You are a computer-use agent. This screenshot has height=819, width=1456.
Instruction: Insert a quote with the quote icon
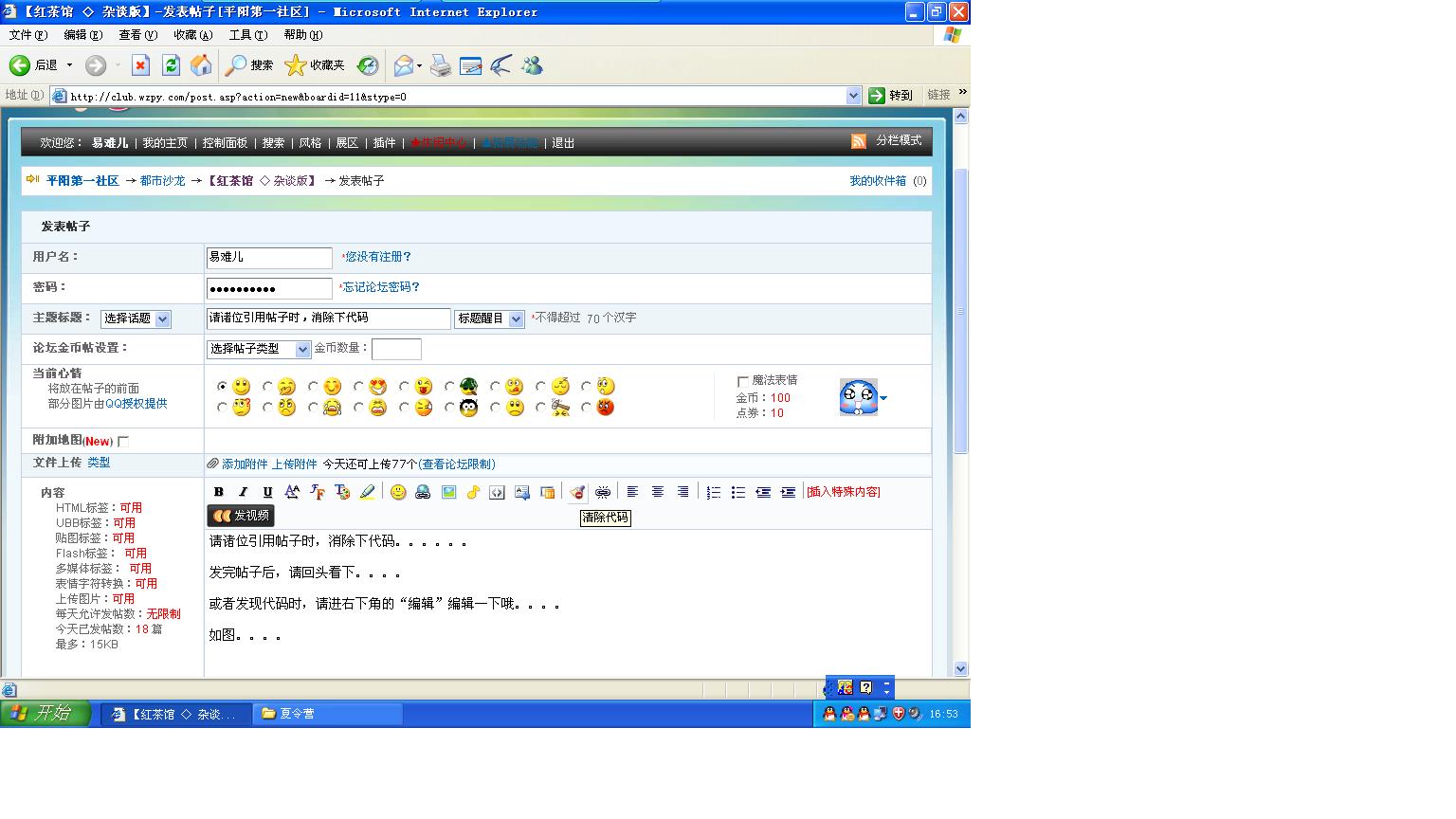coord(522,492)
